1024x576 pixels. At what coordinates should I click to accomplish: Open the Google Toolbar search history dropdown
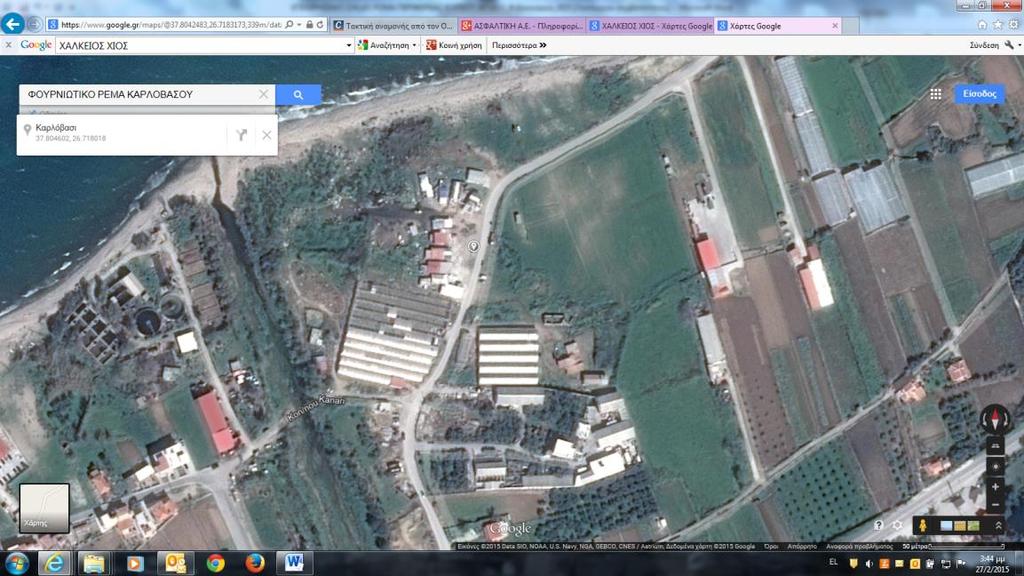click(348, 46)
